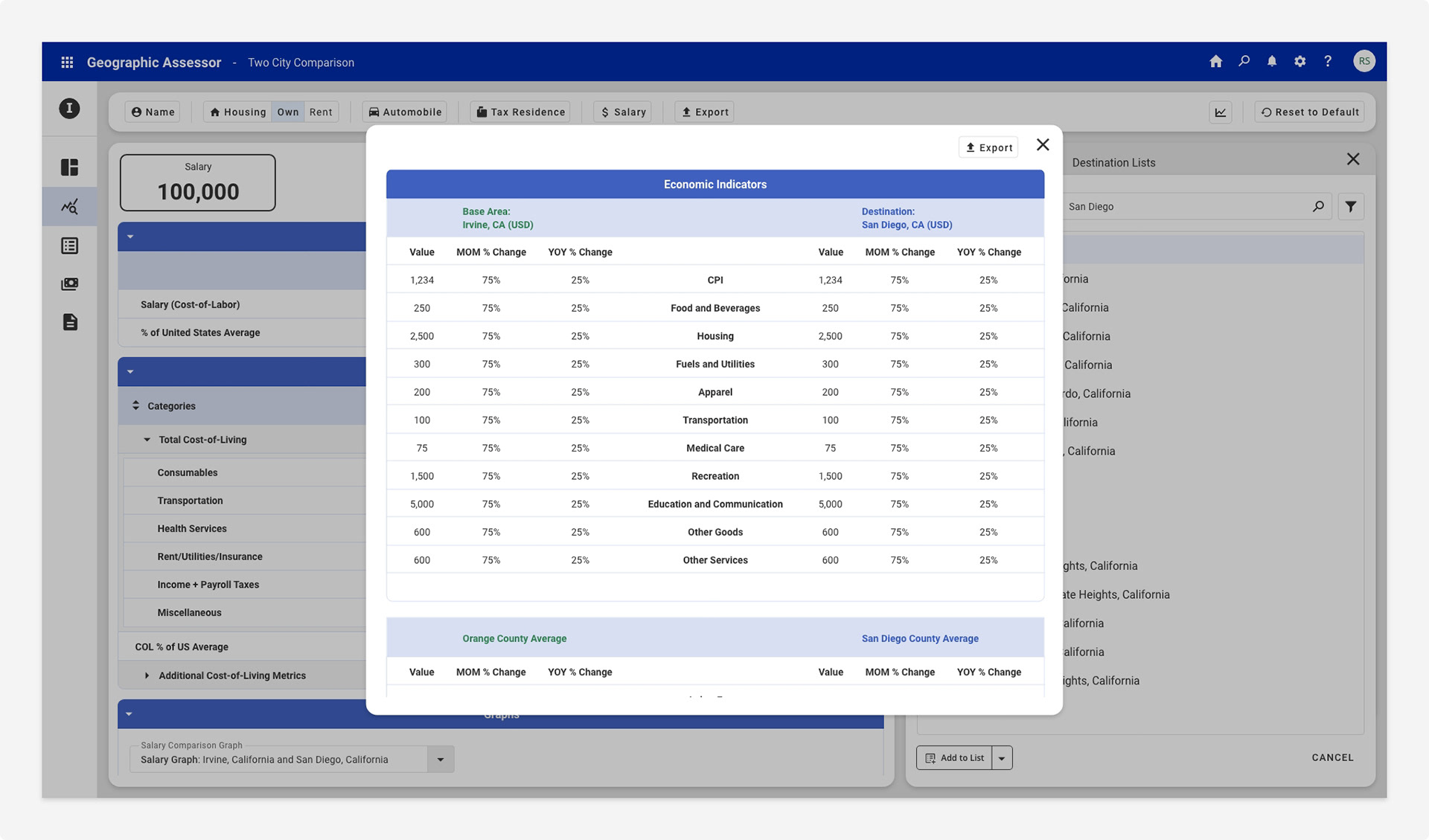Open the document icon in sidebar
The image size is (1429, 840).
coord(69,322)
